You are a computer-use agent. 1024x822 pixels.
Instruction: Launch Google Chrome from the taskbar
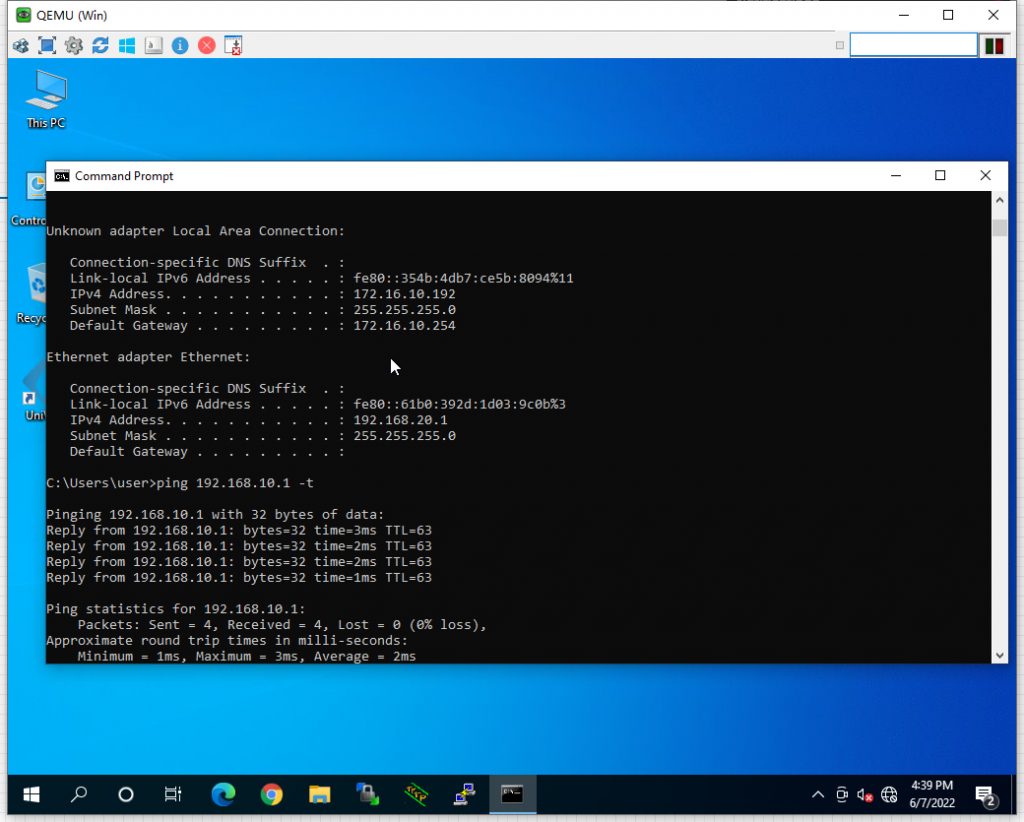(271, 795)
